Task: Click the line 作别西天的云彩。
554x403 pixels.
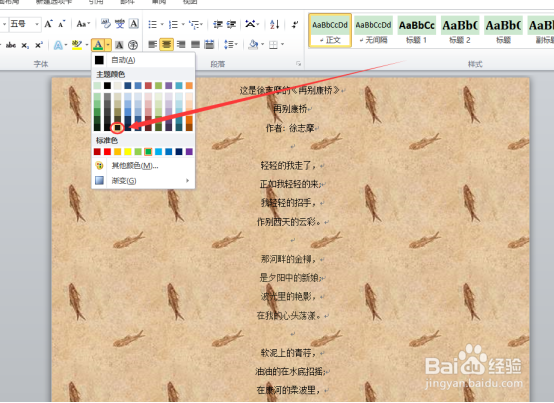Action: (288, 222)
